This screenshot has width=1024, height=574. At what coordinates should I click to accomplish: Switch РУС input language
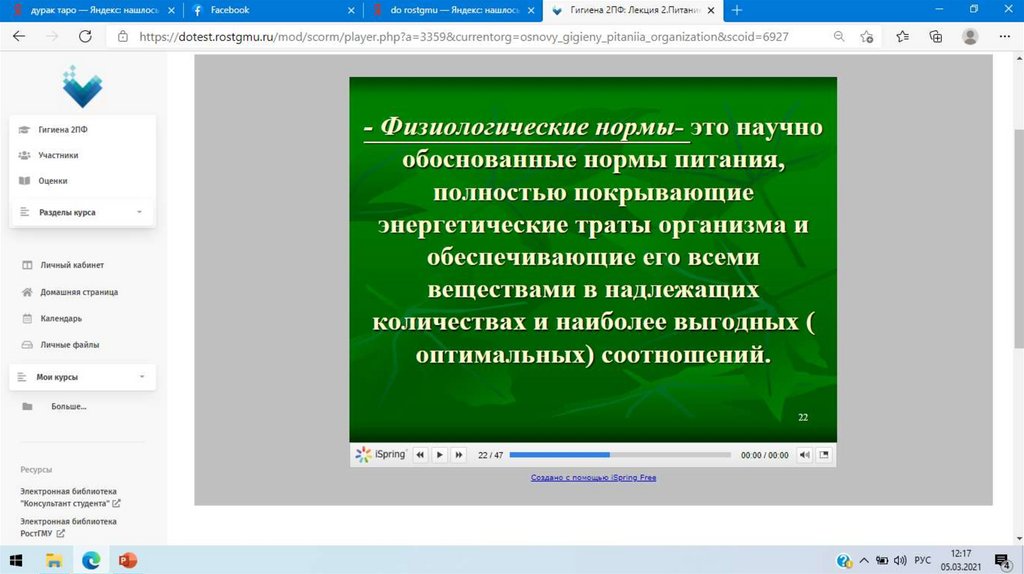point(922,560)
